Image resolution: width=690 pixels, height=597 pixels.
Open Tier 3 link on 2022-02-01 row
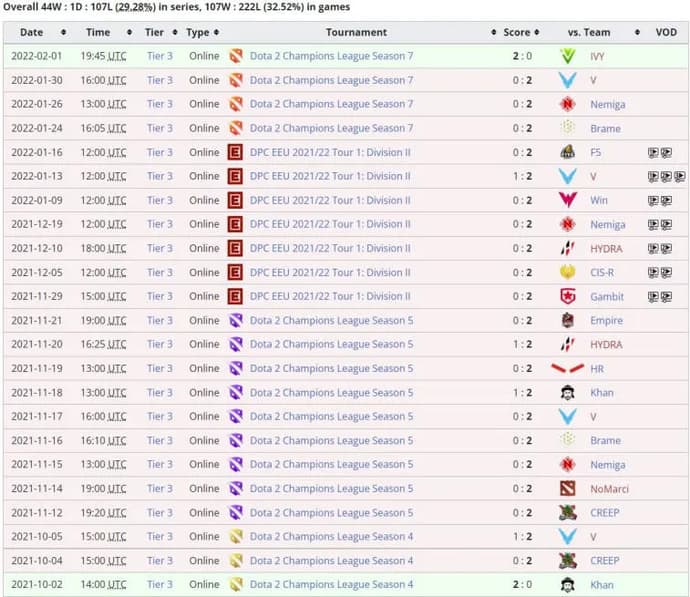[160, 56]
